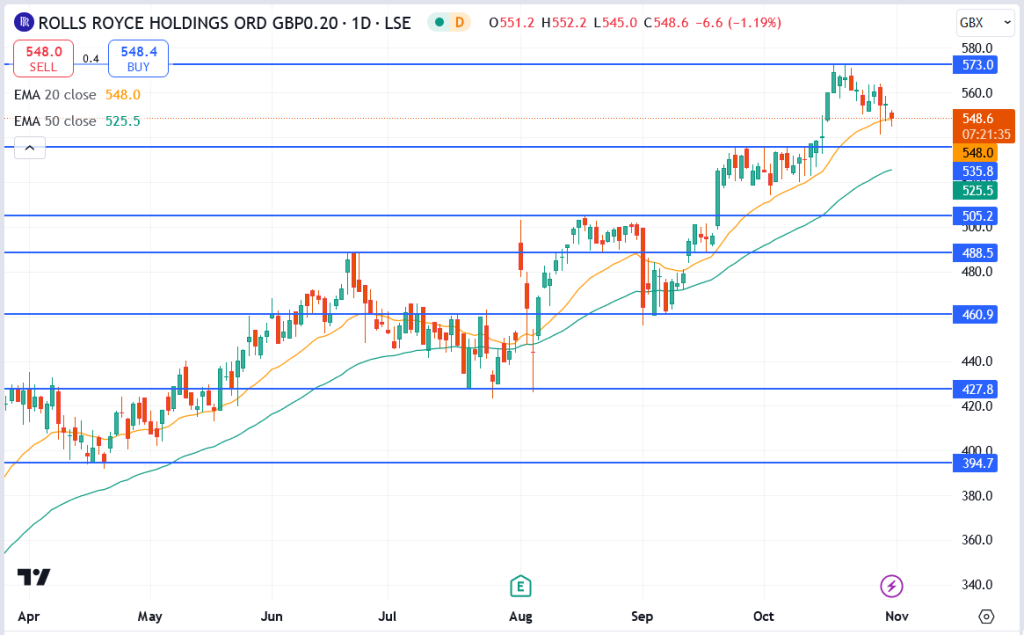Click the BUY 548.4 button
The height and width of the screenshot is (635, 1024).
(x=138, y=59)
